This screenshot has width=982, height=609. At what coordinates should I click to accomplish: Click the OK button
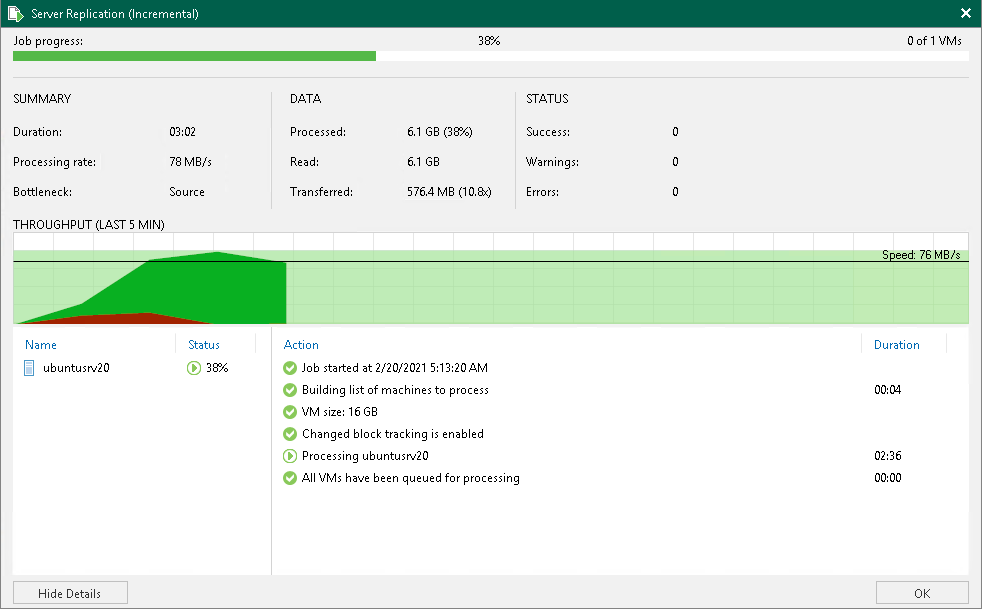(x=922, y=593)
